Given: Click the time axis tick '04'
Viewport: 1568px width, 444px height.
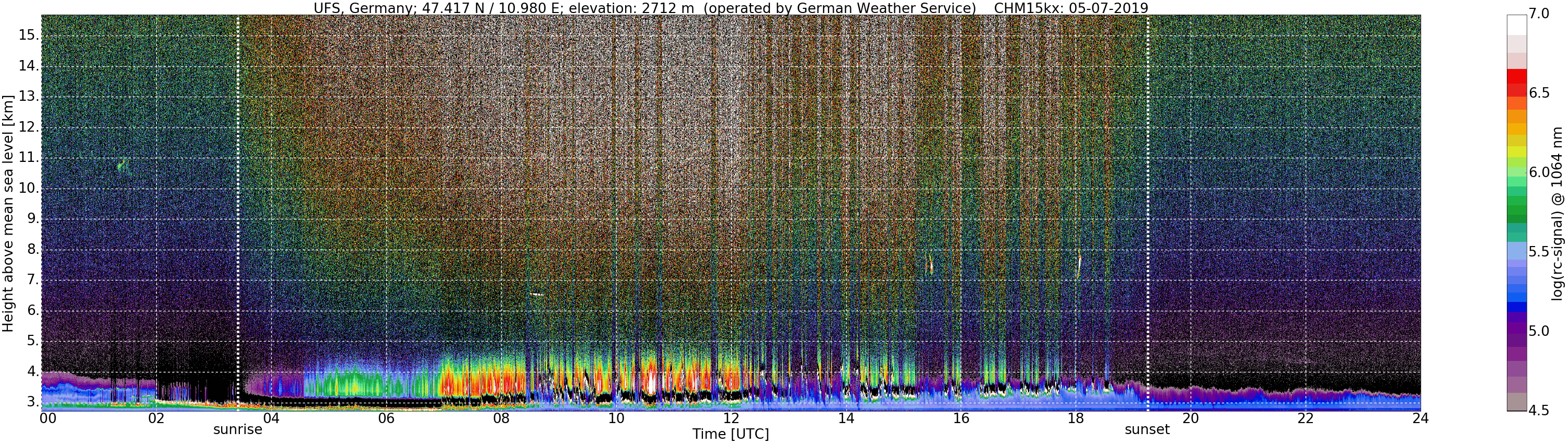Looking at the screenshot, I should (271, 418).
